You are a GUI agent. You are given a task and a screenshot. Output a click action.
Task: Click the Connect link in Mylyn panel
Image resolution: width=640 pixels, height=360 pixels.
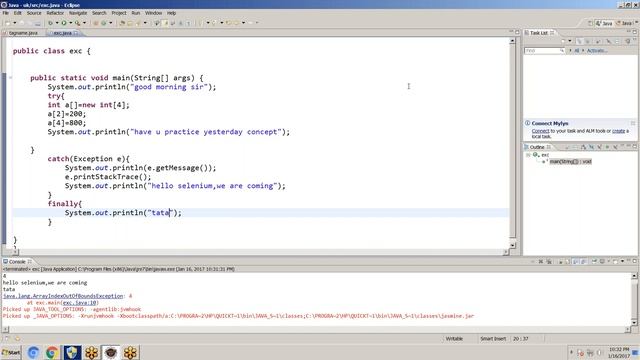(x=540, y=131)
